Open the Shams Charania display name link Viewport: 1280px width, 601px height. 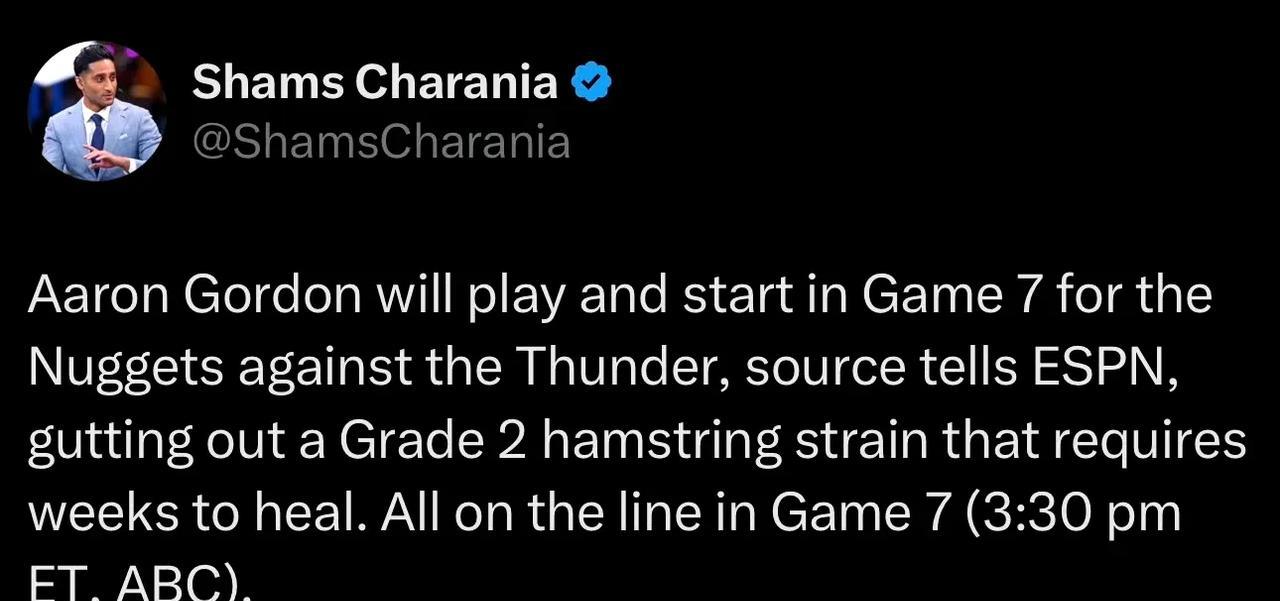[x=375, y=82]
